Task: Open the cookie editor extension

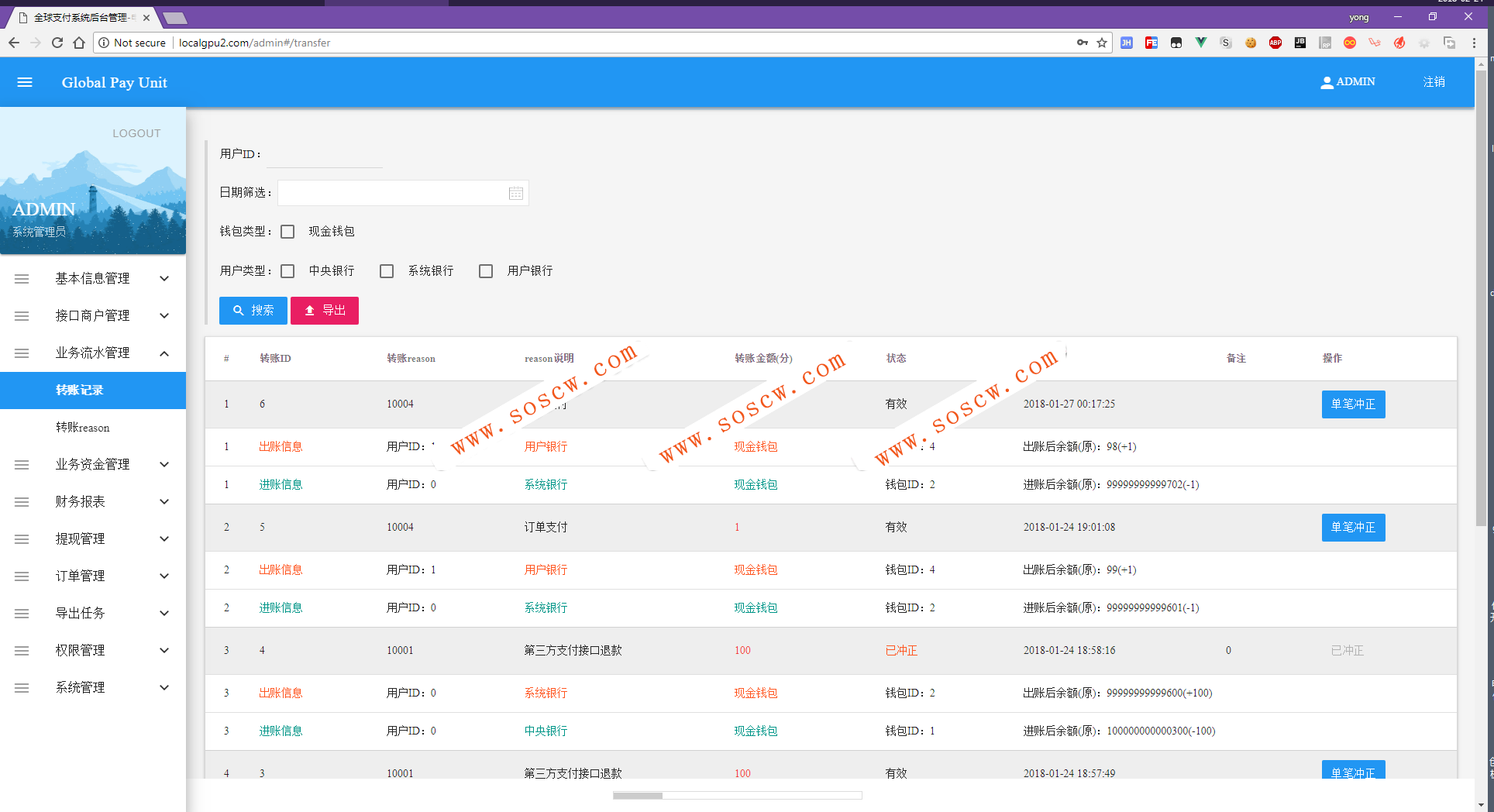Action: (x=1251, y=43)
